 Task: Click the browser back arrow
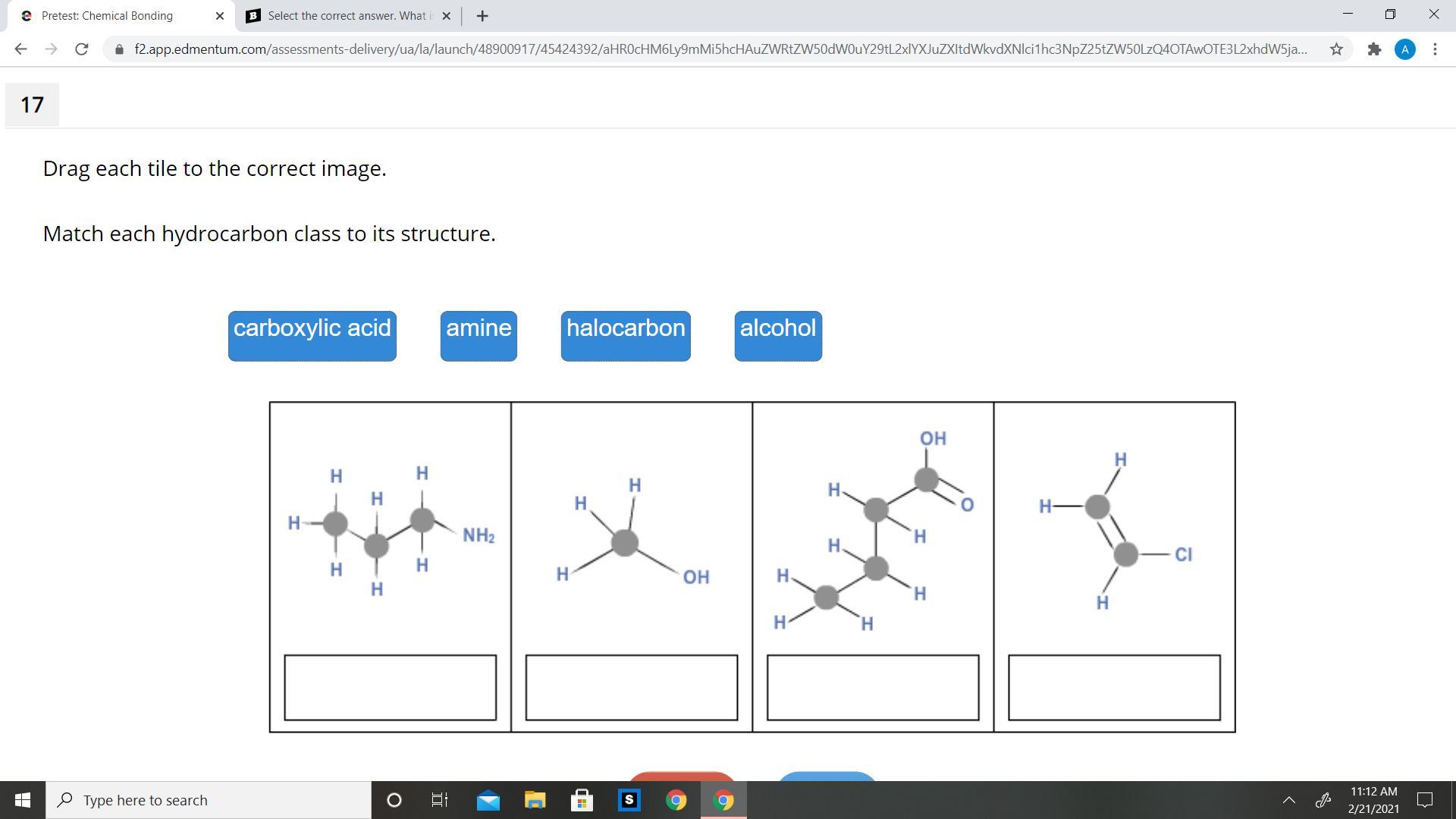(20, 49)
